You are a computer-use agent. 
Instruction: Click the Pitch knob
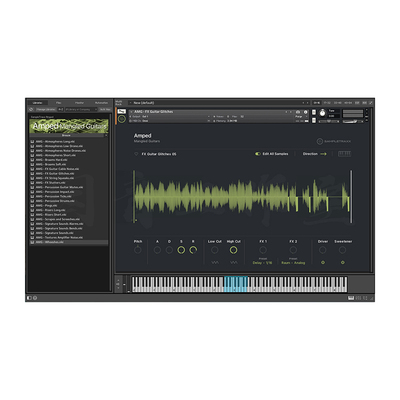click(138, 250)
